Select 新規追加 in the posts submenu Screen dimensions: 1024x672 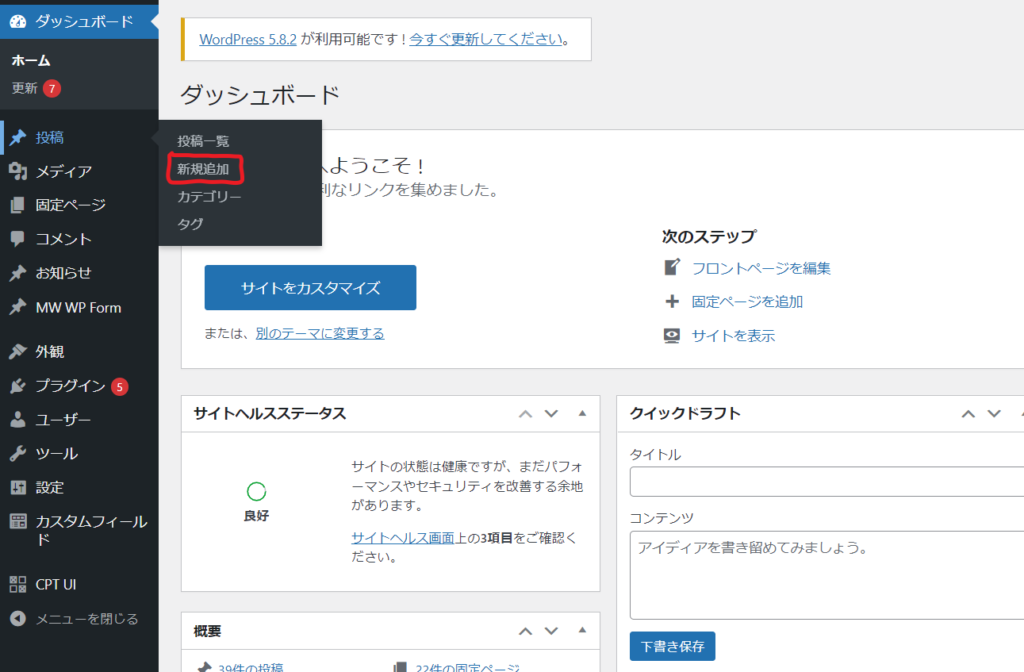[203, 170]
